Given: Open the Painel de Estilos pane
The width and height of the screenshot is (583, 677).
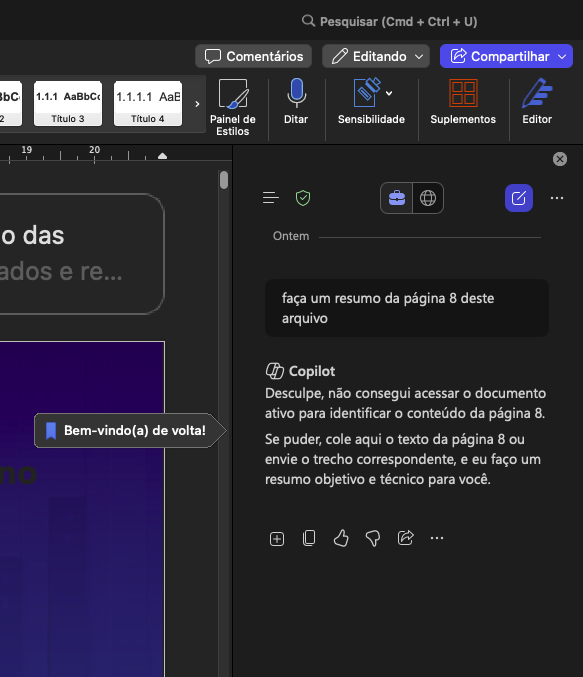Looking at the screenshot, I should [x=233, y=108].
